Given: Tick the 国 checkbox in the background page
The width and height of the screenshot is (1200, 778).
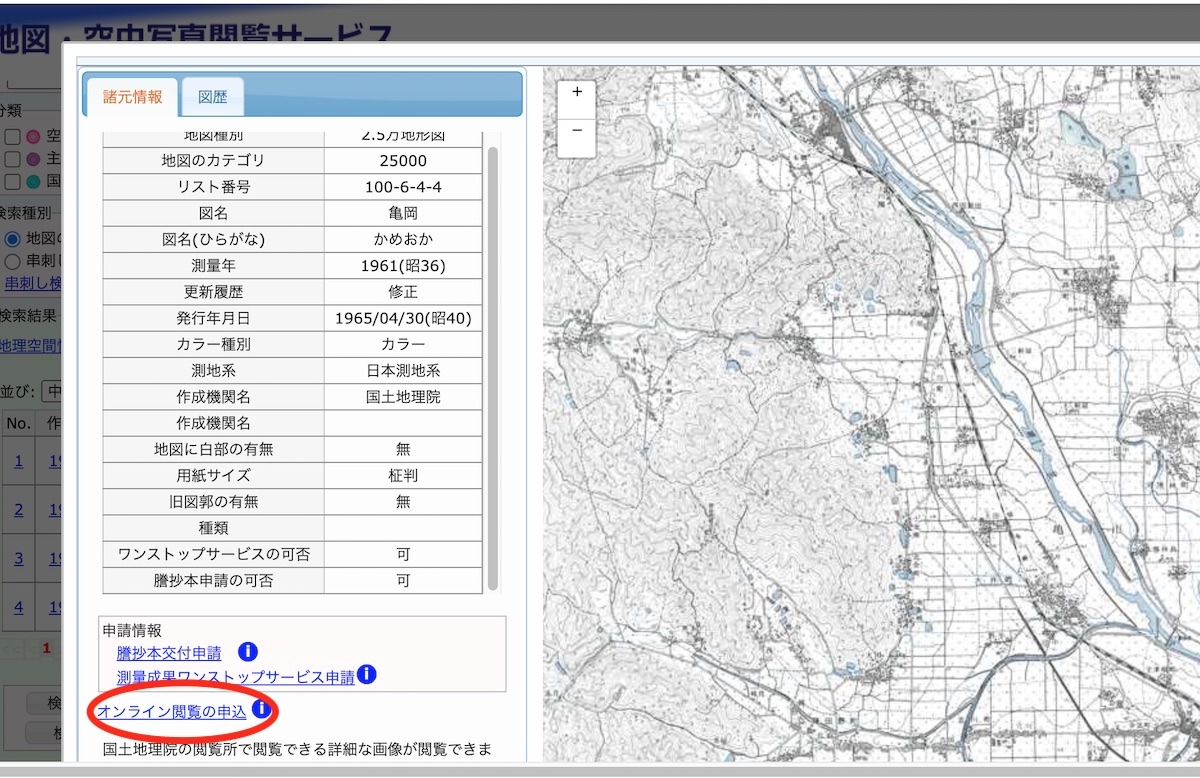Looking at the screenshot, I should pos(13,182).
